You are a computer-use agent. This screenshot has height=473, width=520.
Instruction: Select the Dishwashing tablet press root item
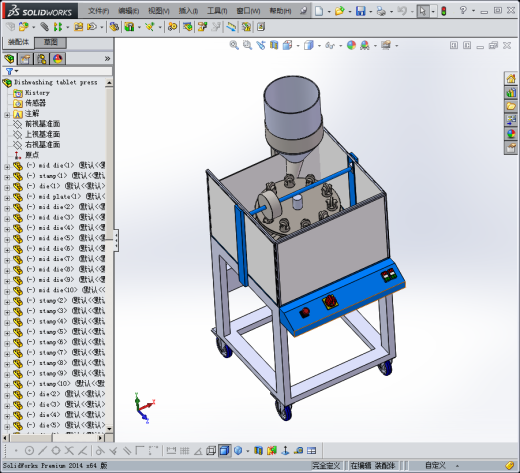[x=56, y=82]
